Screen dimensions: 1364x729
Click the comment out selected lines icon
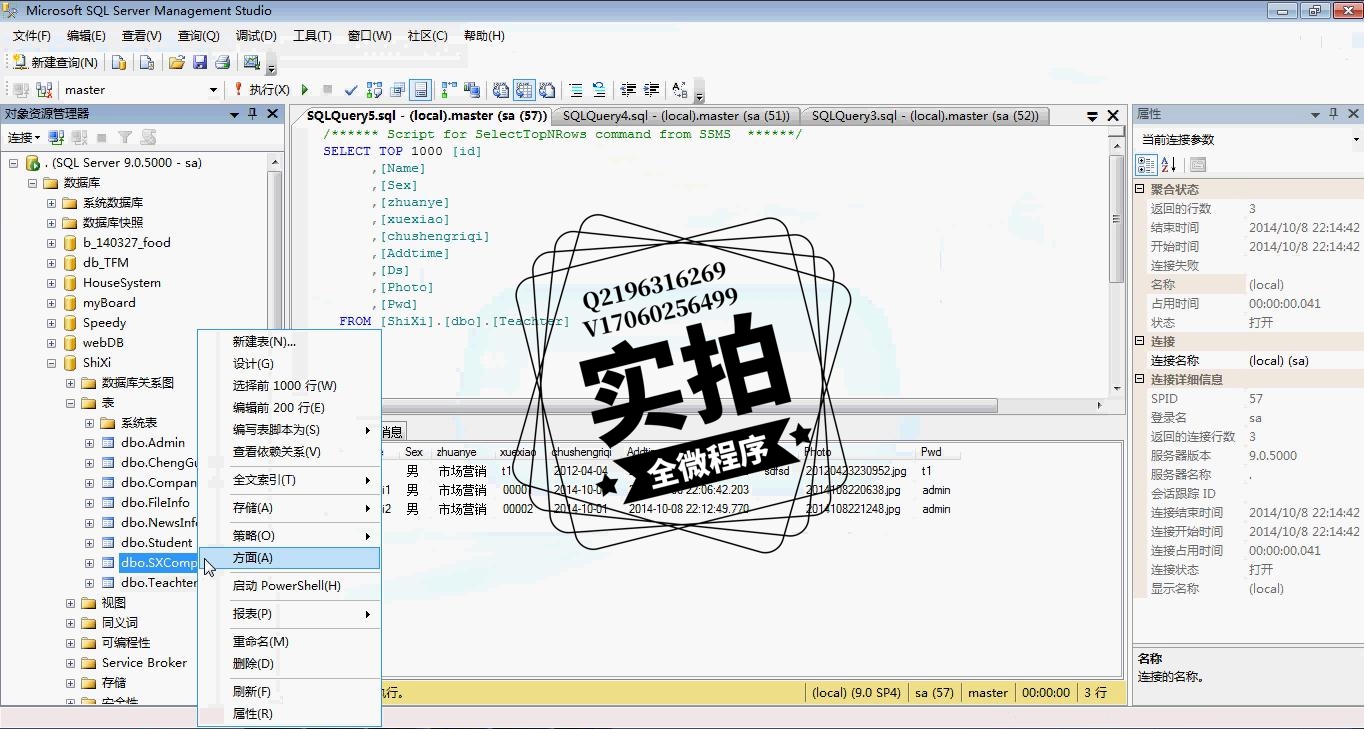pyautogui.click(x=576, y=90)
